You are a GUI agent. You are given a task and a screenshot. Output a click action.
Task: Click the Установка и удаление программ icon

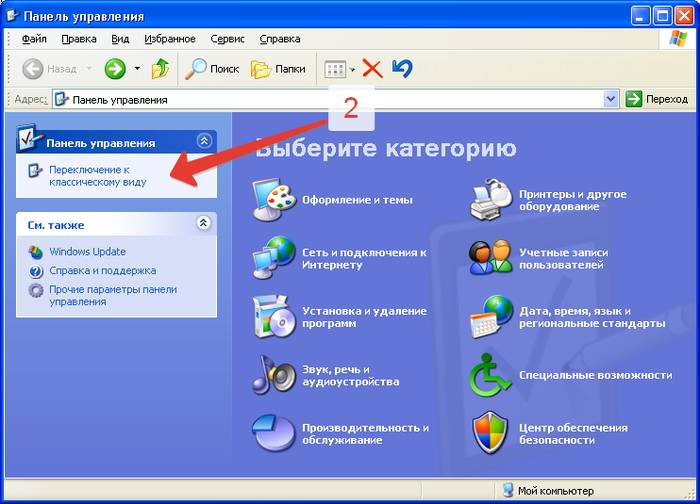pos(273,316)
